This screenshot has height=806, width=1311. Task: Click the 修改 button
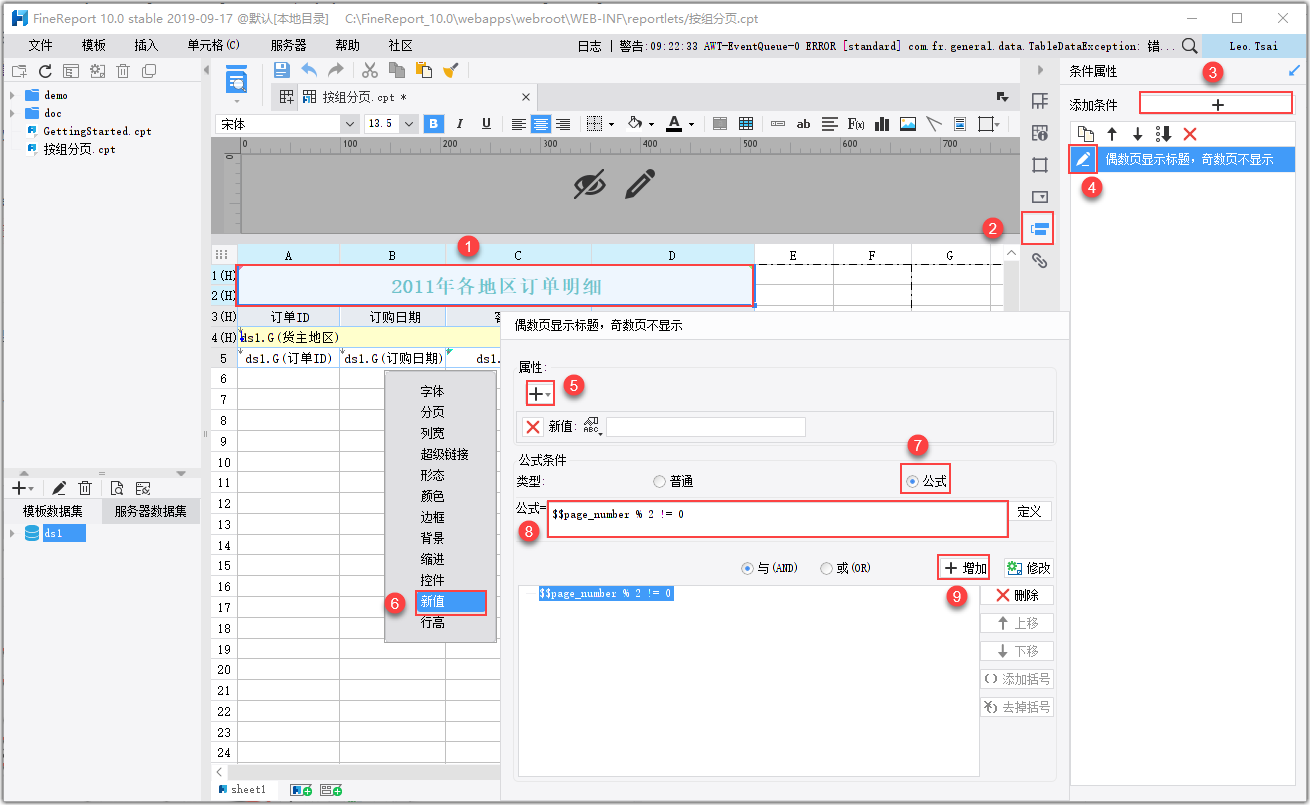(x=1028, y=568)
